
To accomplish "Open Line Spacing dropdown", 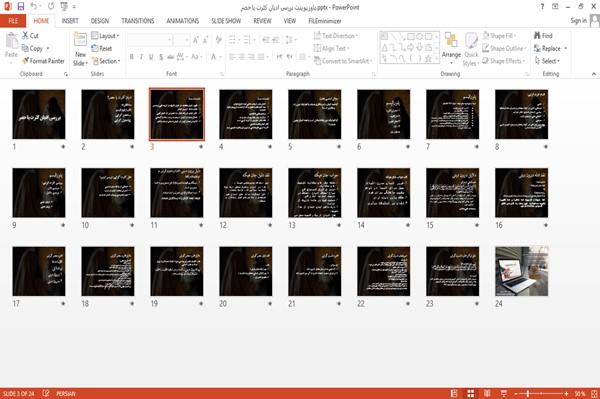I will [290, 40].
